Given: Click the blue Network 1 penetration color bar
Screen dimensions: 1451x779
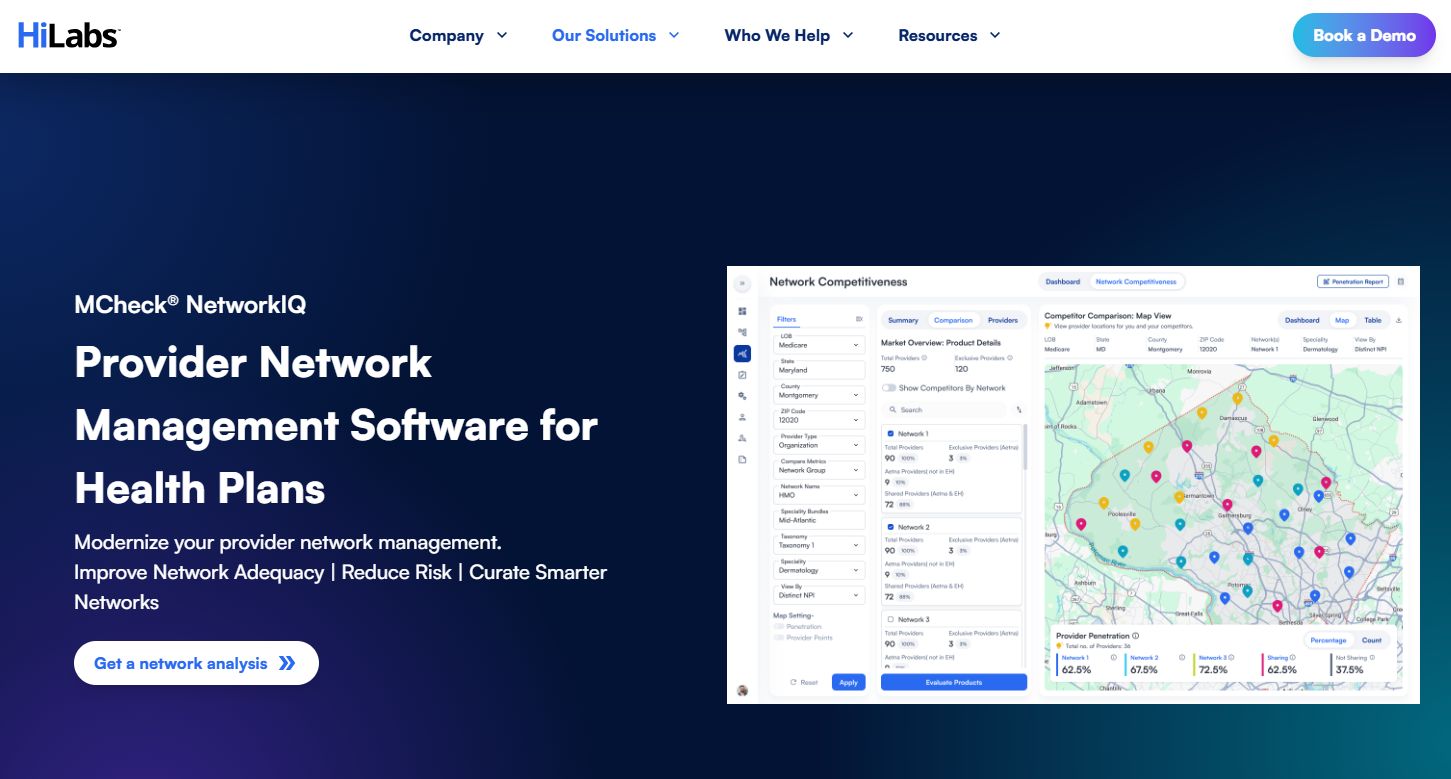Looking at the screenshot, I should coord(1057,665).
